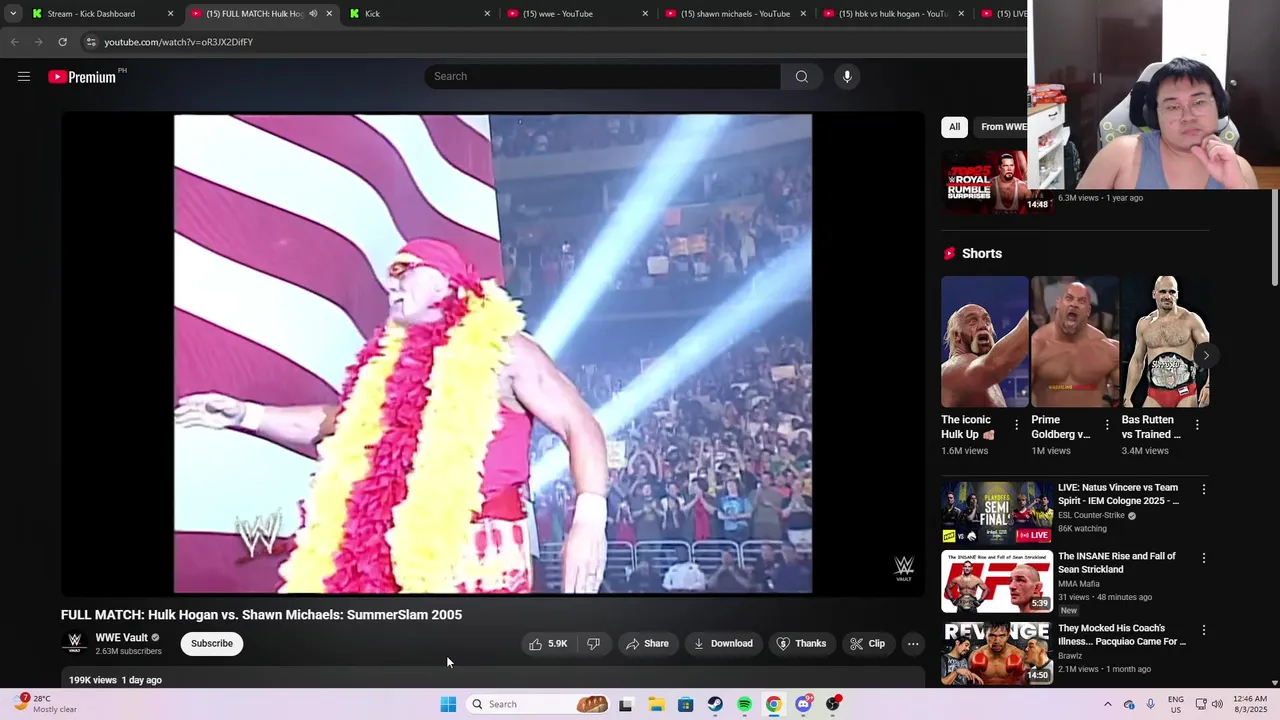Open Discord from taskbar

803,704
